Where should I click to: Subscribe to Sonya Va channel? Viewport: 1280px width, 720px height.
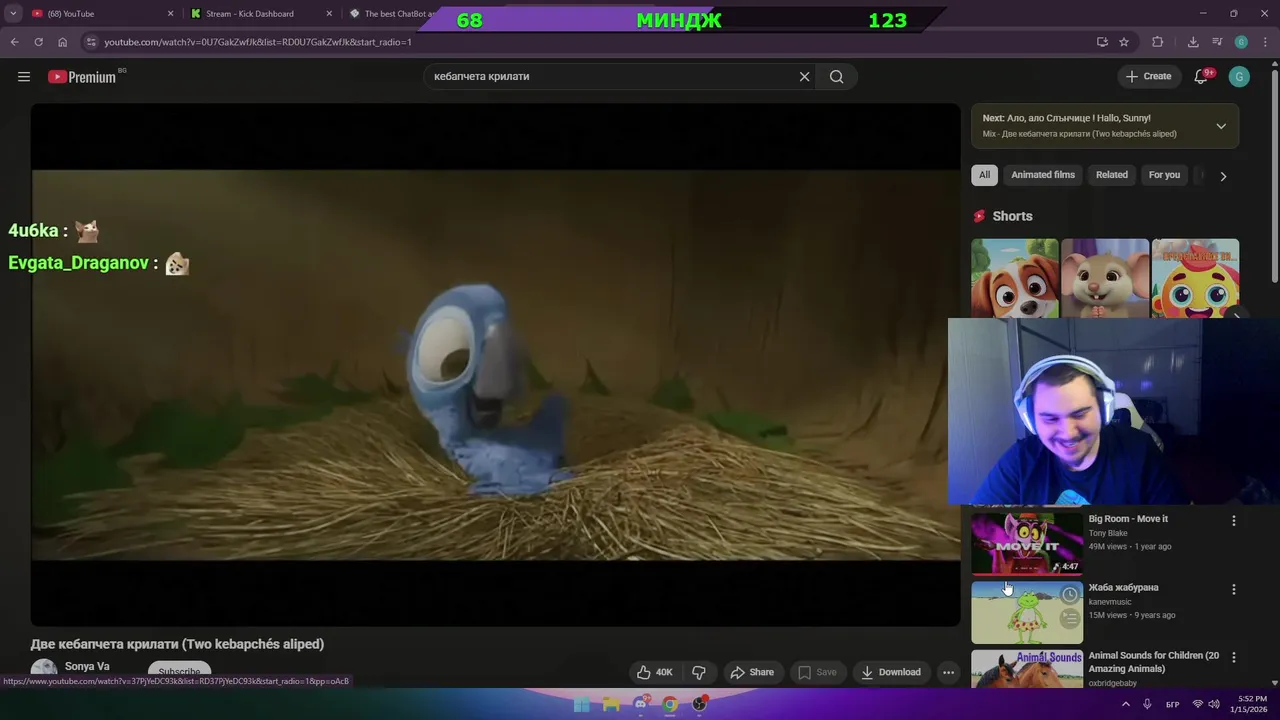(180, 672)
